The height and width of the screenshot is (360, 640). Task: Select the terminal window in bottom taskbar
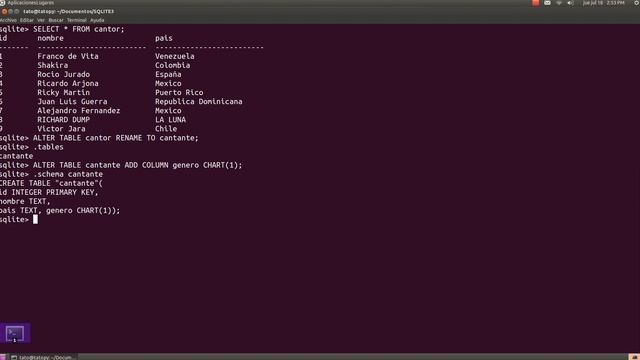43,357
